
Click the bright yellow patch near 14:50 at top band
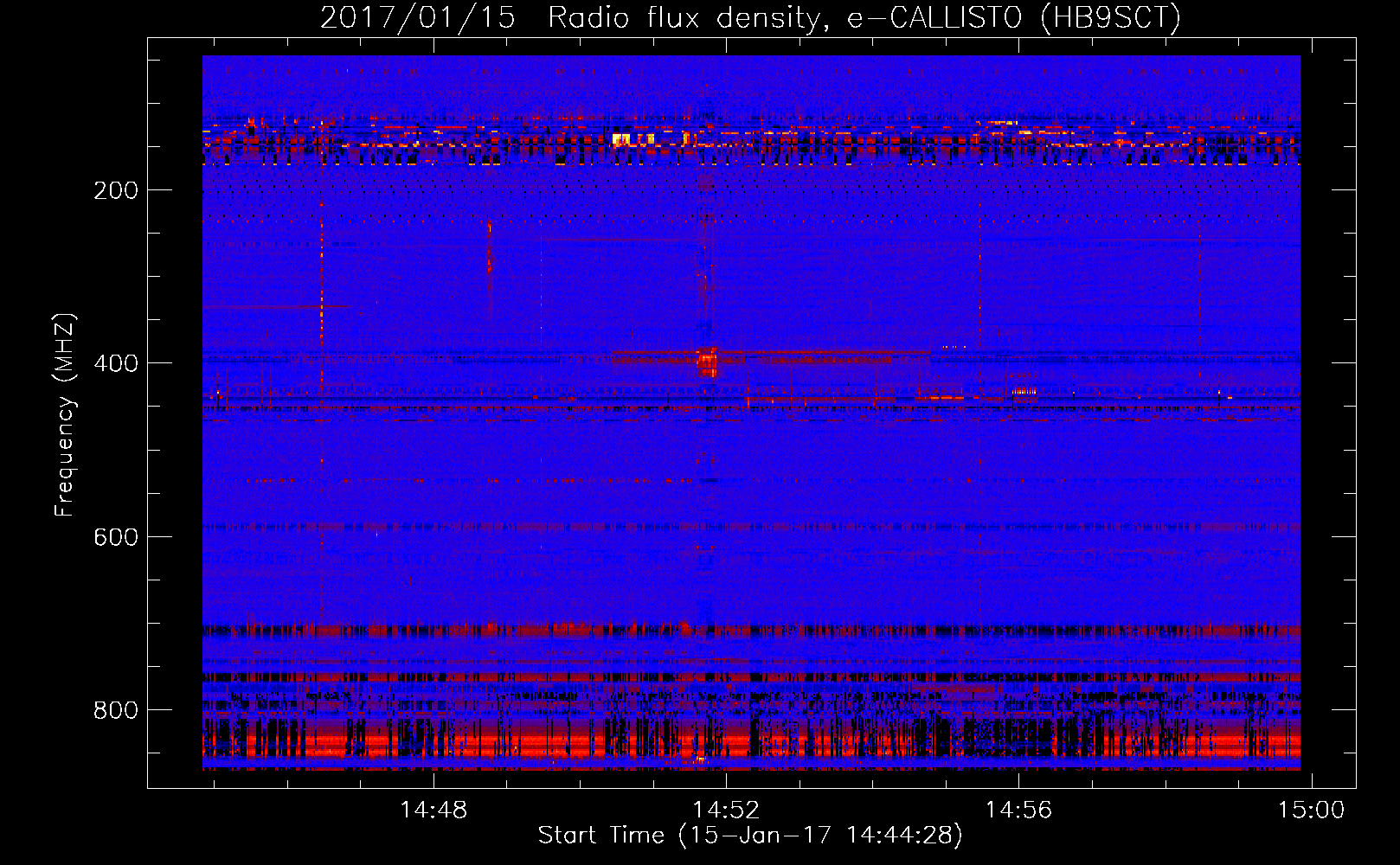[621, 138]
